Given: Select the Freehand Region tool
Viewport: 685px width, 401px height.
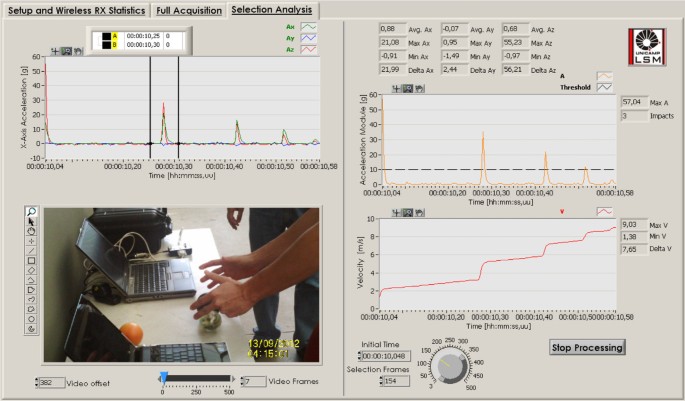Looking at the screenshot, I should pyautogui.click(x=31, y=309).
